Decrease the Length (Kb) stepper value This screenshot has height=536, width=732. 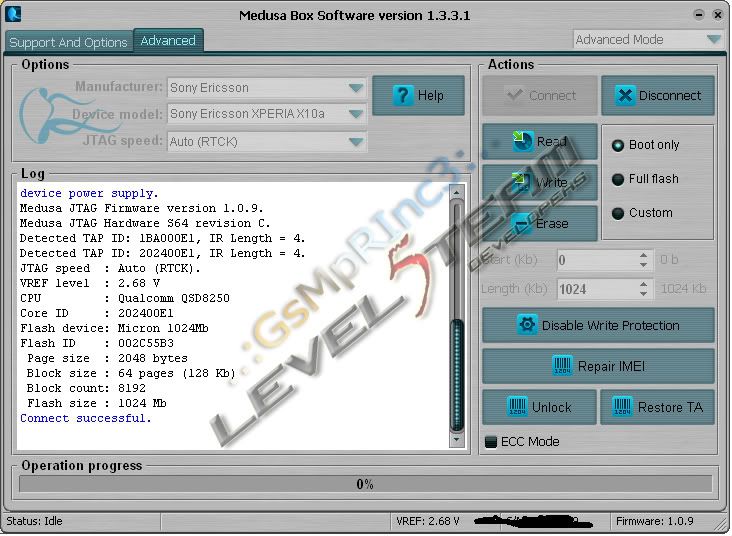click(644, 294)
